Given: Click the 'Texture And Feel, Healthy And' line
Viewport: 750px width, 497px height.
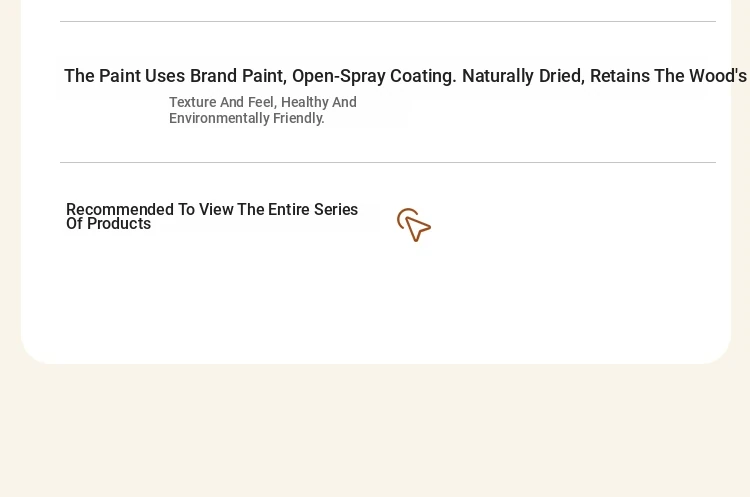Looking at the screenshot, I should (x=263, y=102).
